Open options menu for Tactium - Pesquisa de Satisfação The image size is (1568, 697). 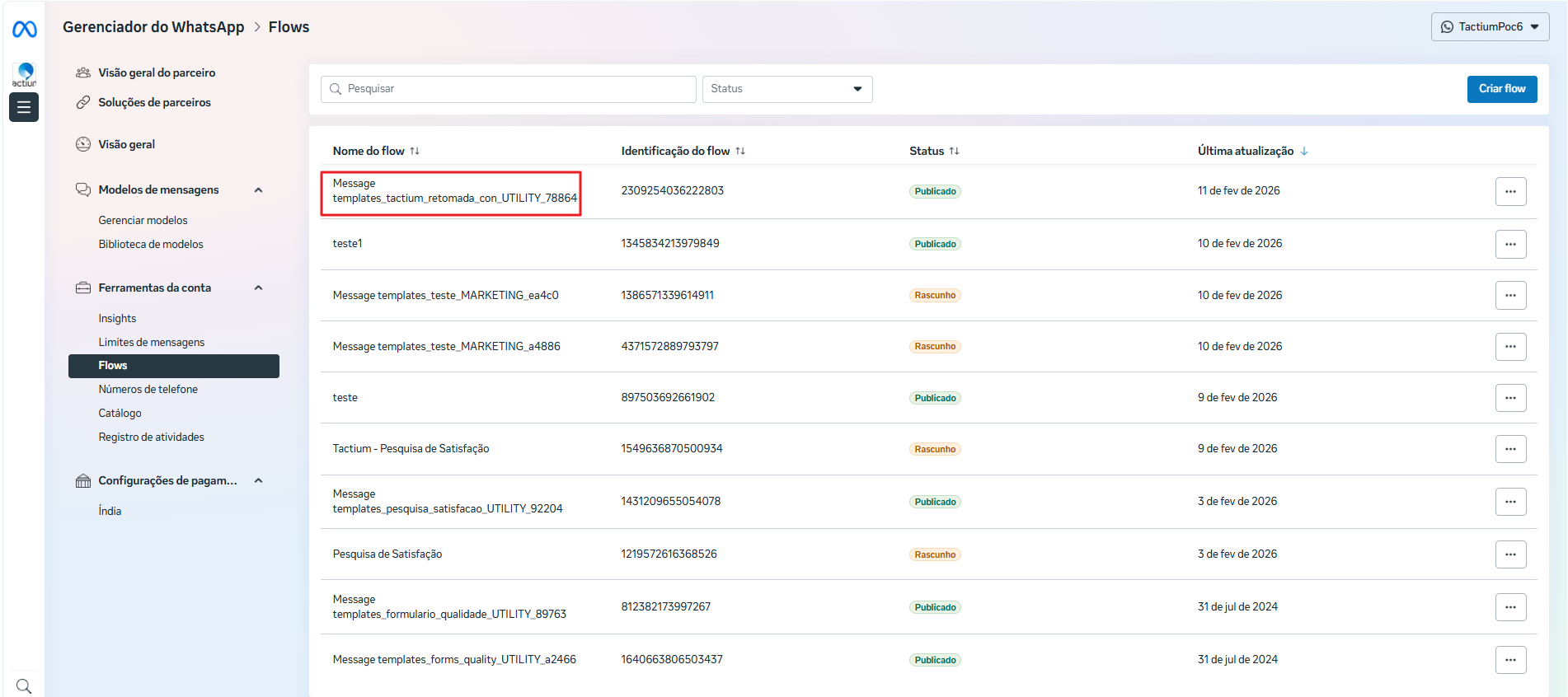point(1509,449)
